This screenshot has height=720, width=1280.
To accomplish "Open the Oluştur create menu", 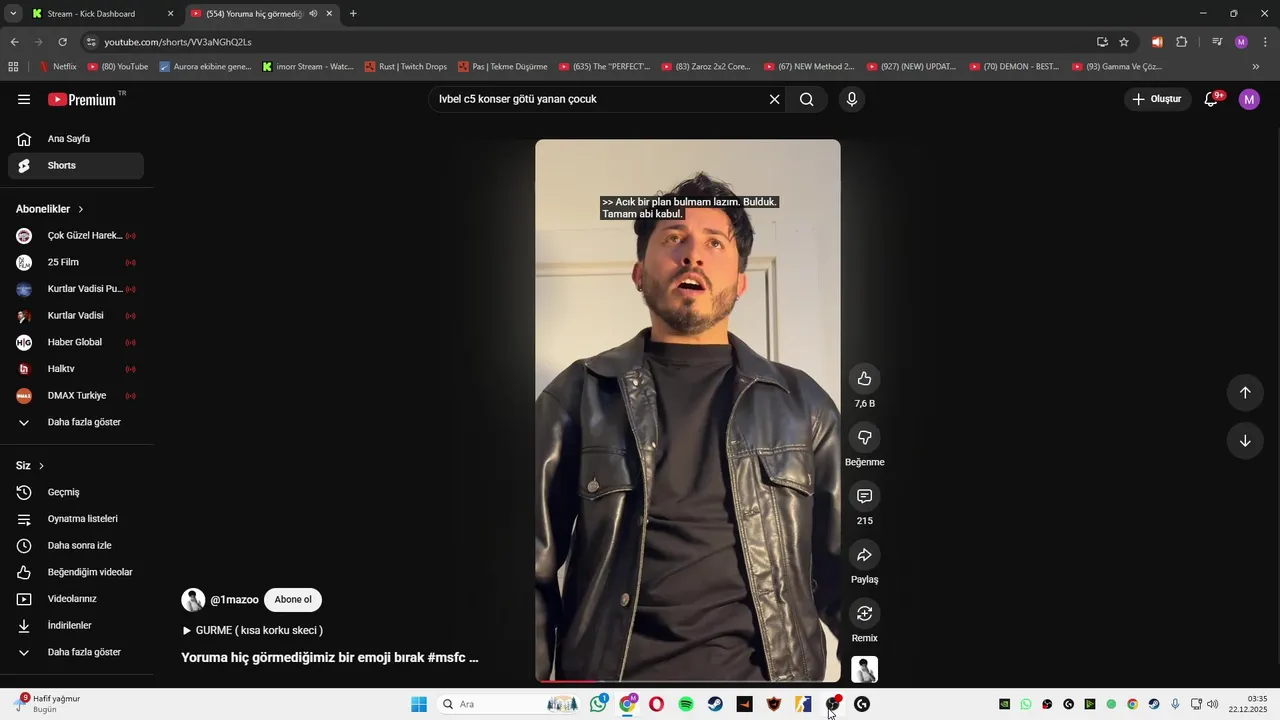I will (1156, 99).
